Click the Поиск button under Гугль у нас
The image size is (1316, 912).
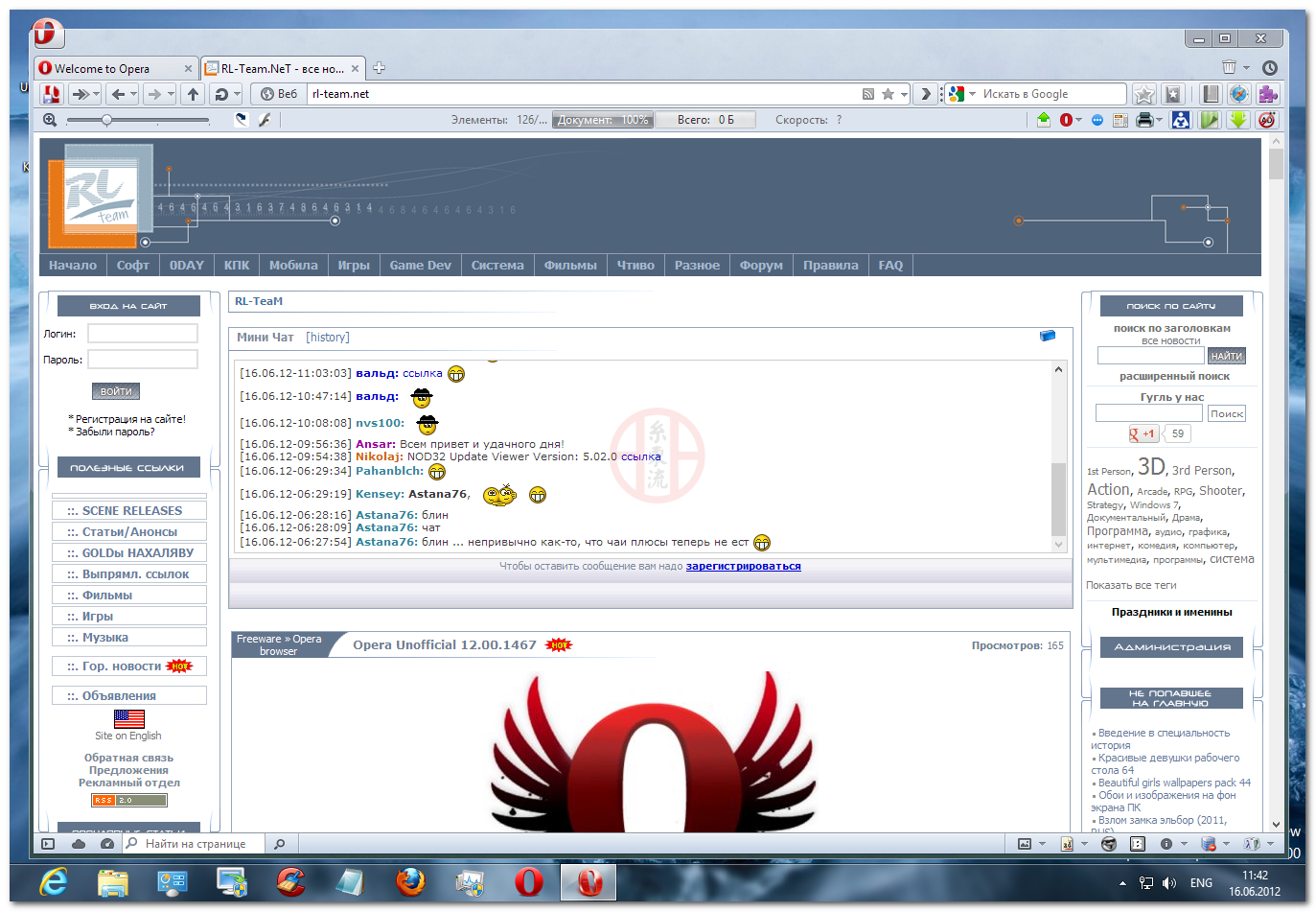pyautogui.click(x=1226, y=413)
